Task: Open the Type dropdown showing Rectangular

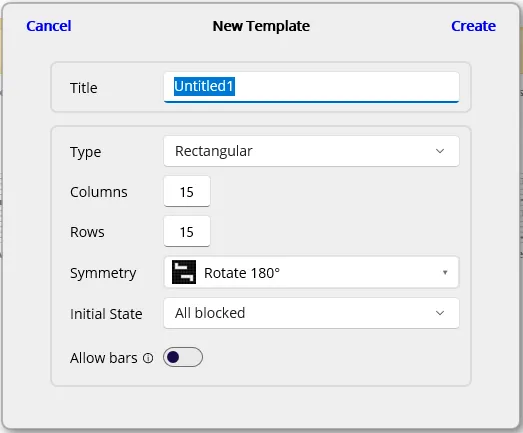Action: (x=311, y=151)
